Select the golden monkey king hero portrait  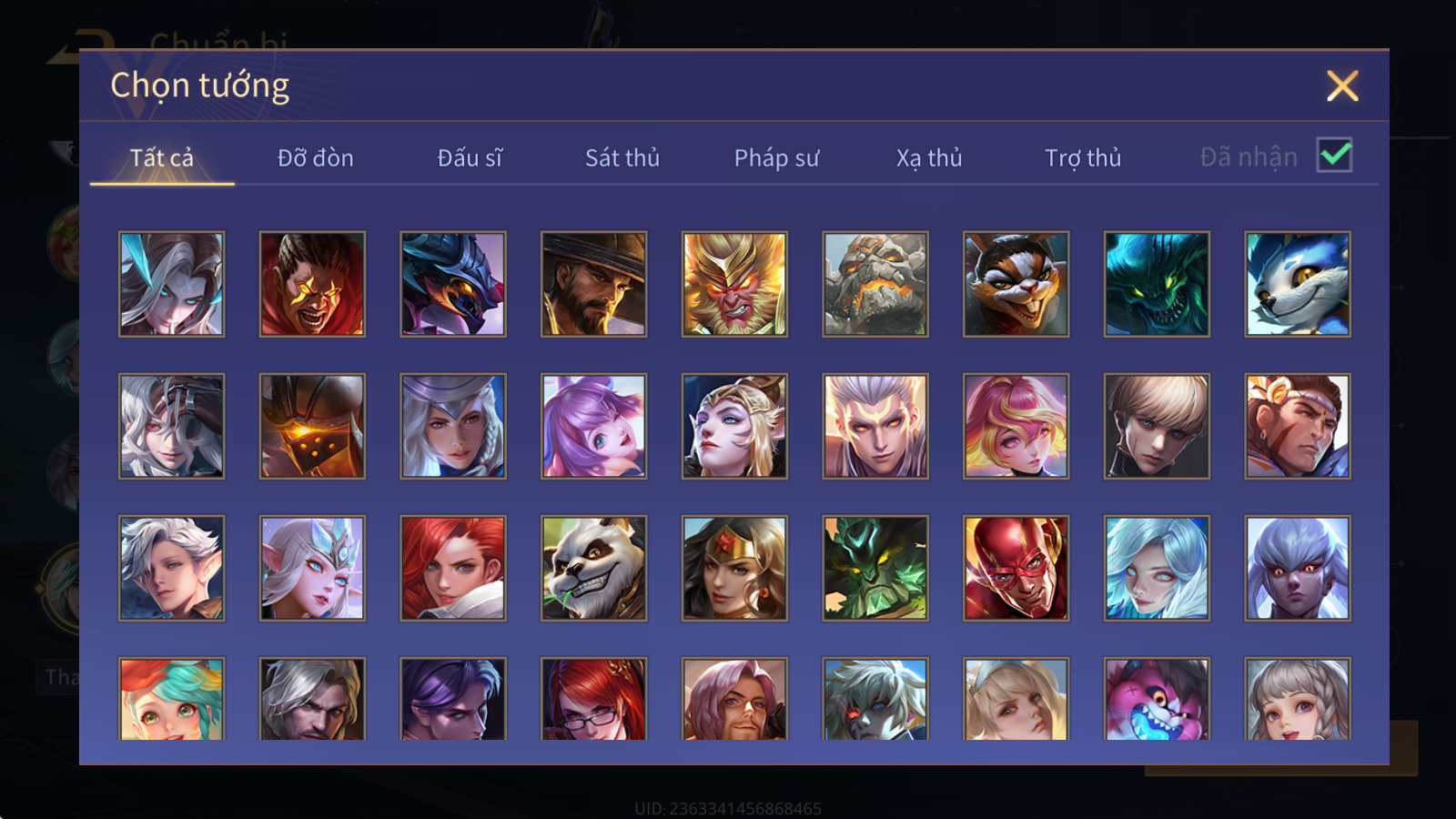(x=734, y=284)
